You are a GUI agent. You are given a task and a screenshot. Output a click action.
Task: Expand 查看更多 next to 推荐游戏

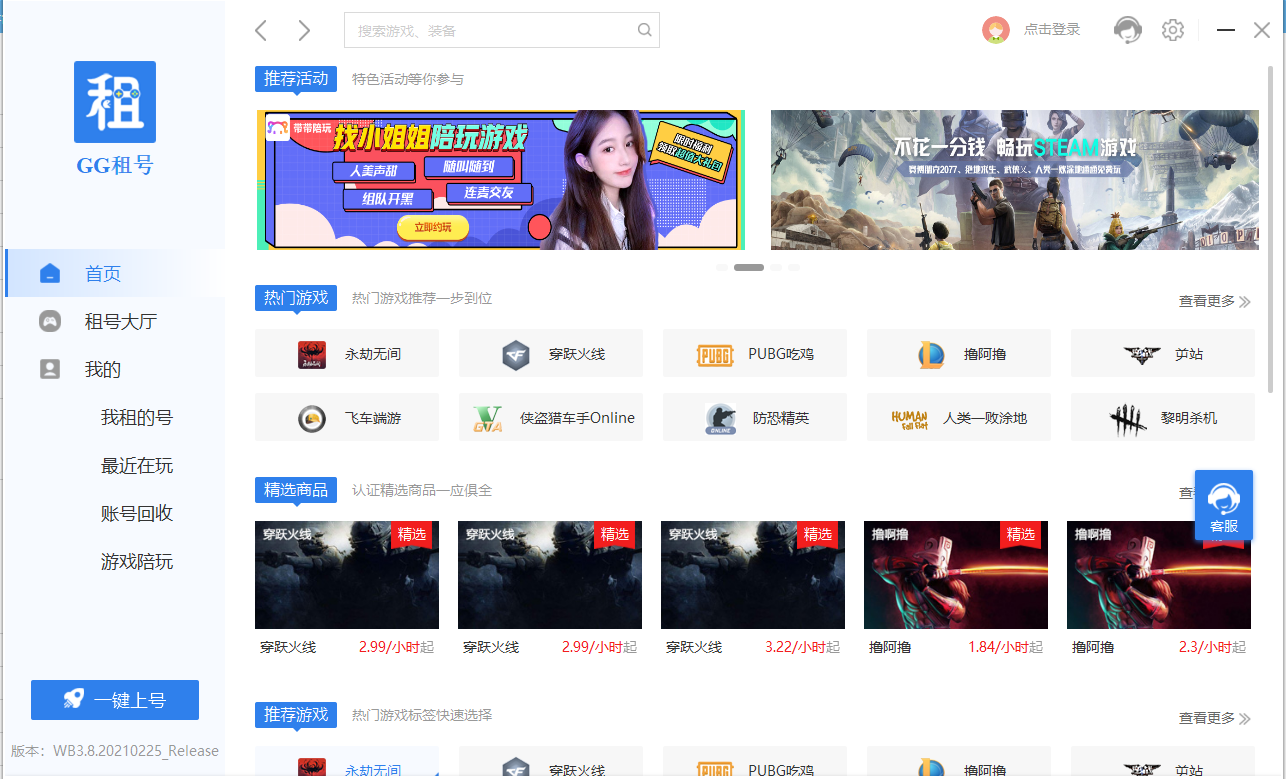point(1214,718)
